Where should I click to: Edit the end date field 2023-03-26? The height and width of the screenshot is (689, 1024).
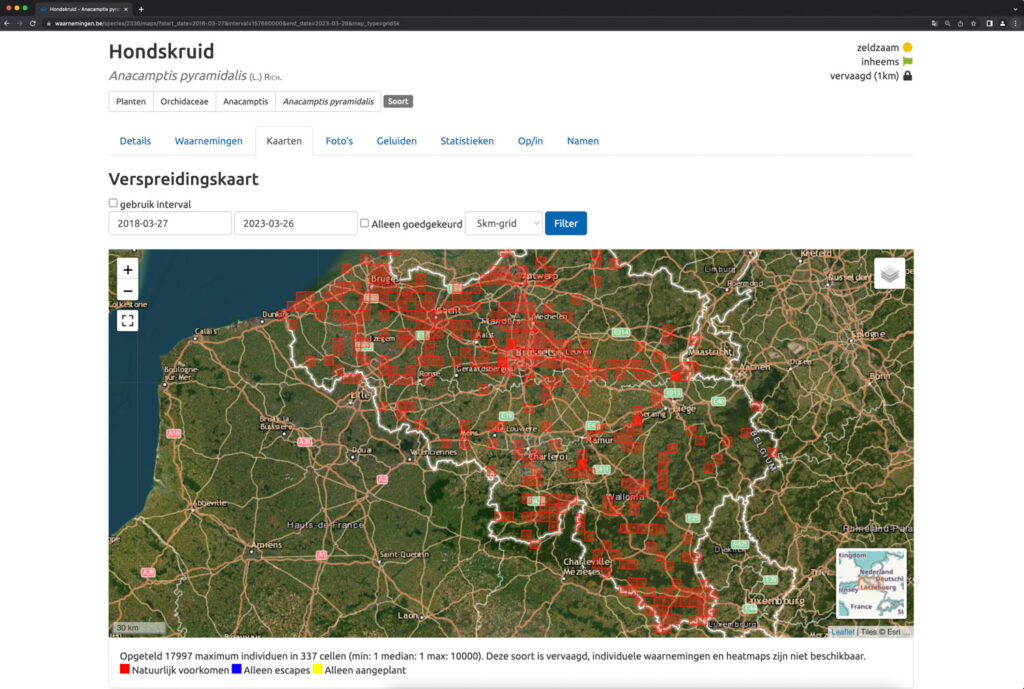point(296,223)
